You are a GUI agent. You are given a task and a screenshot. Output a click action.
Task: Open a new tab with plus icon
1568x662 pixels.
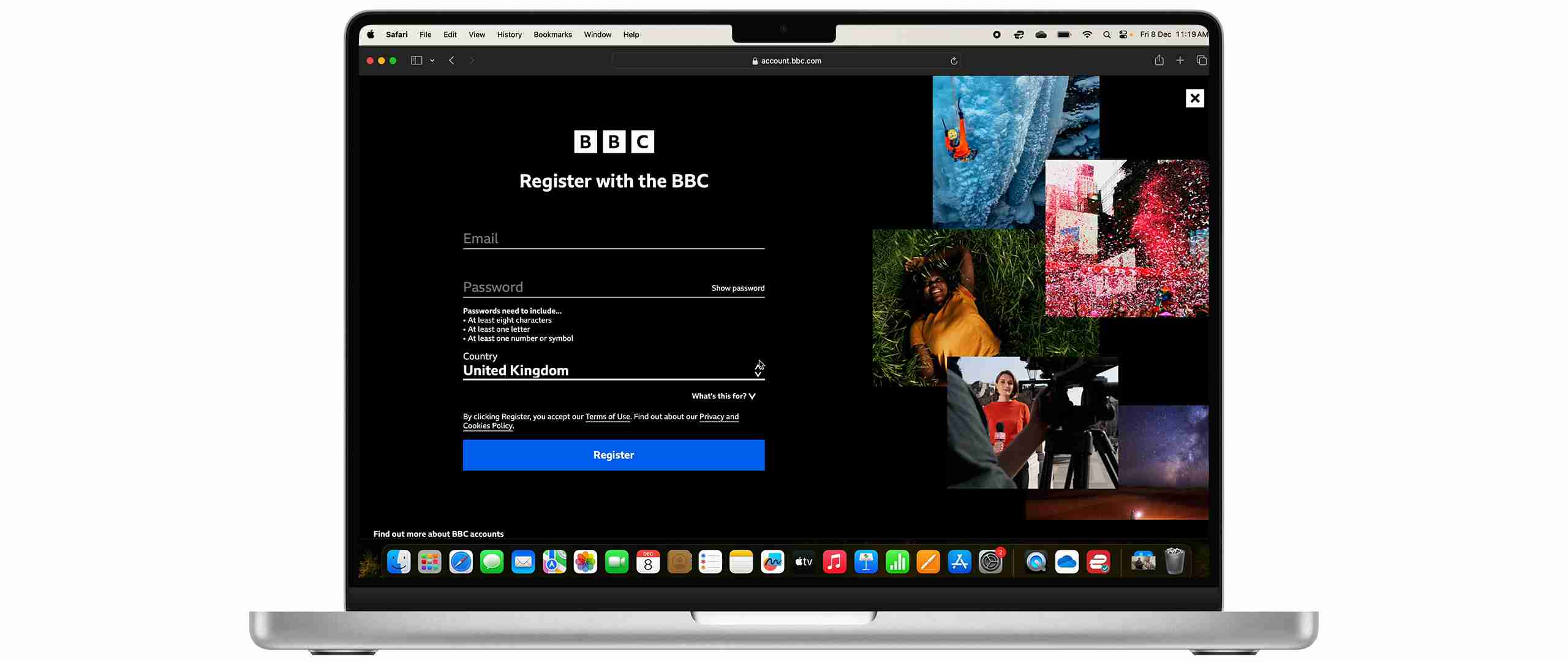click(1180, 60)
